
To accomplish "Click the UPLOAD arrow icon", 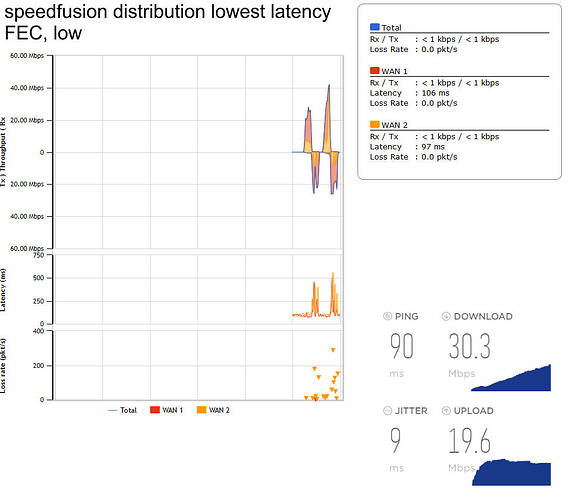I will pos(446,411).
